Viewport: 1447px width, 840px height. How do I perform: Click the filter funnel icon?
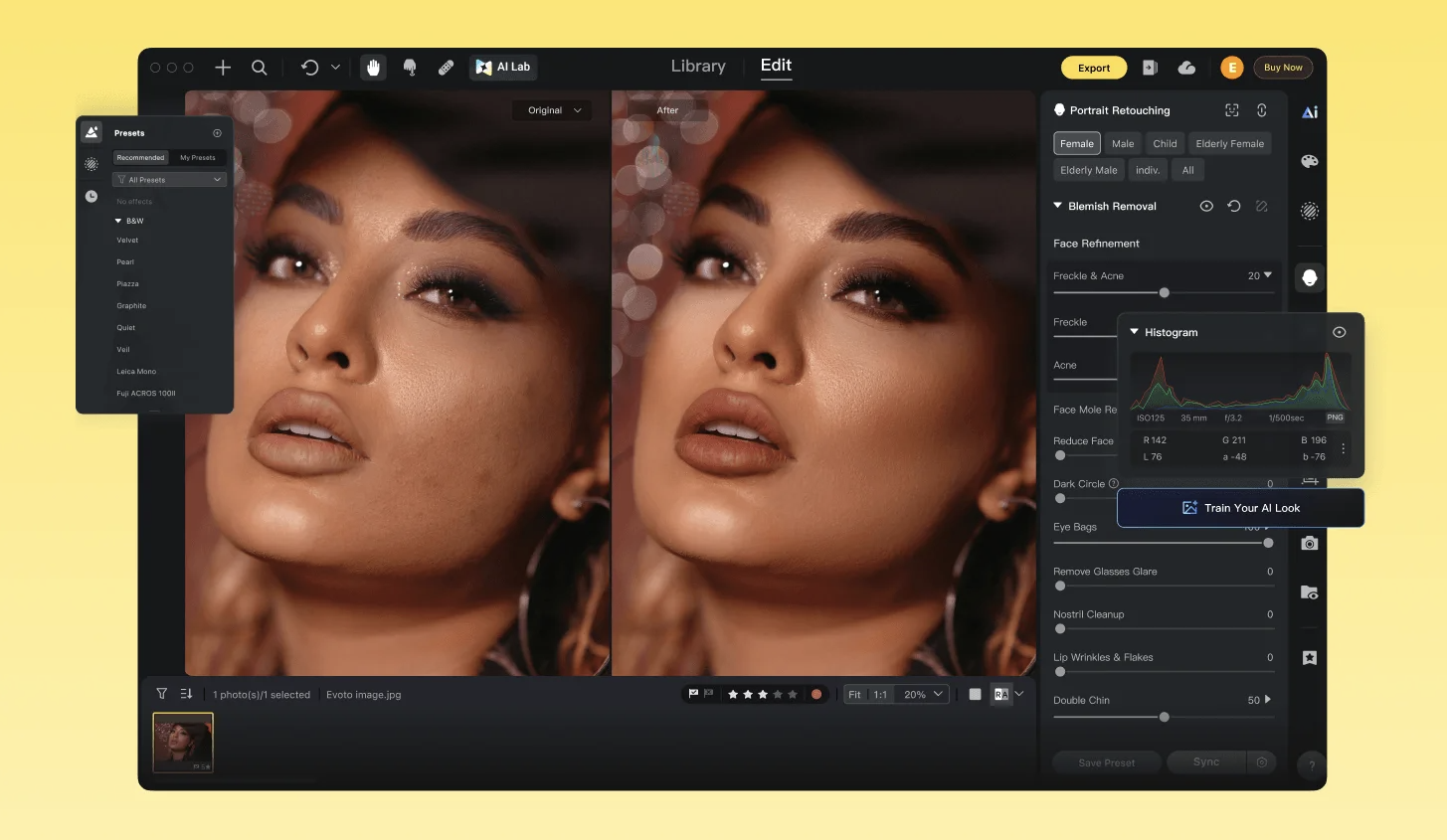tap(161, 694)
